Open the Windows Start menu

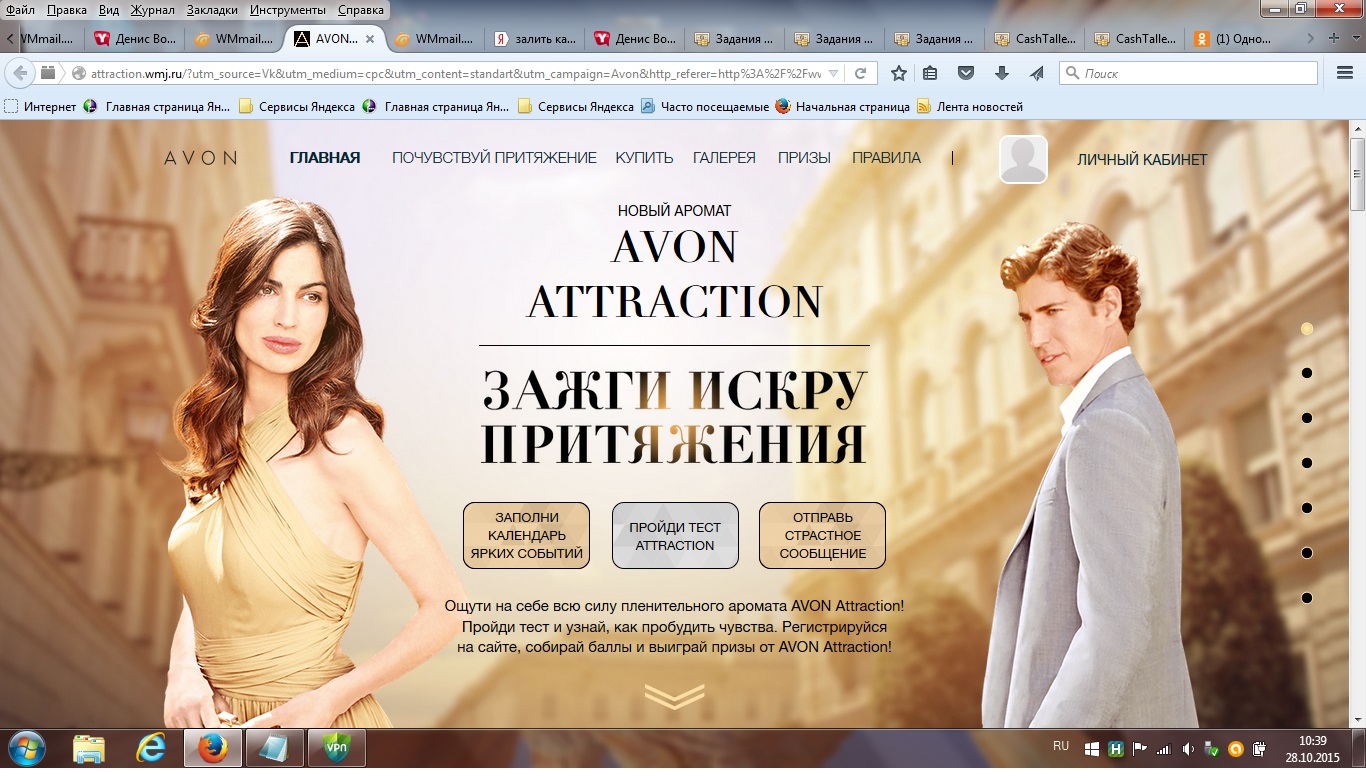[x=27, y=748]
